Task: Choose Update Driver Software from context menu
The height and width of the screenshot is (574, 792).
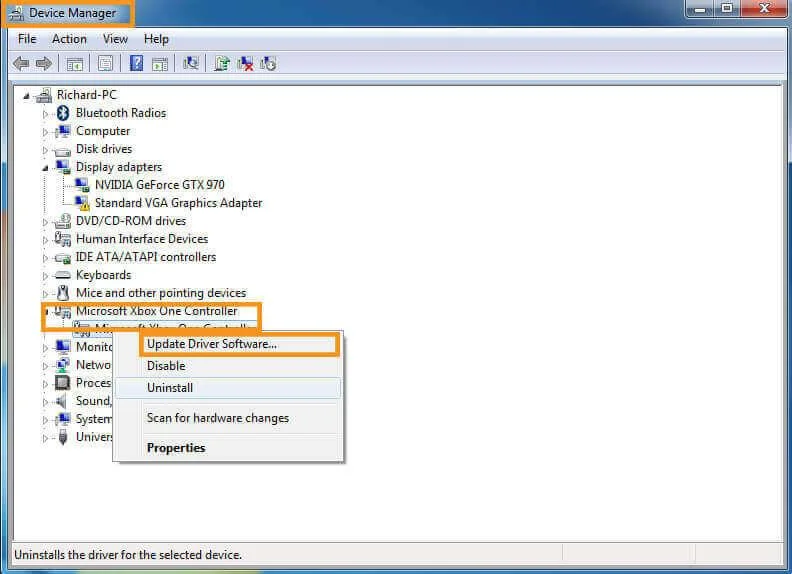Action: (x=228, y=344)
